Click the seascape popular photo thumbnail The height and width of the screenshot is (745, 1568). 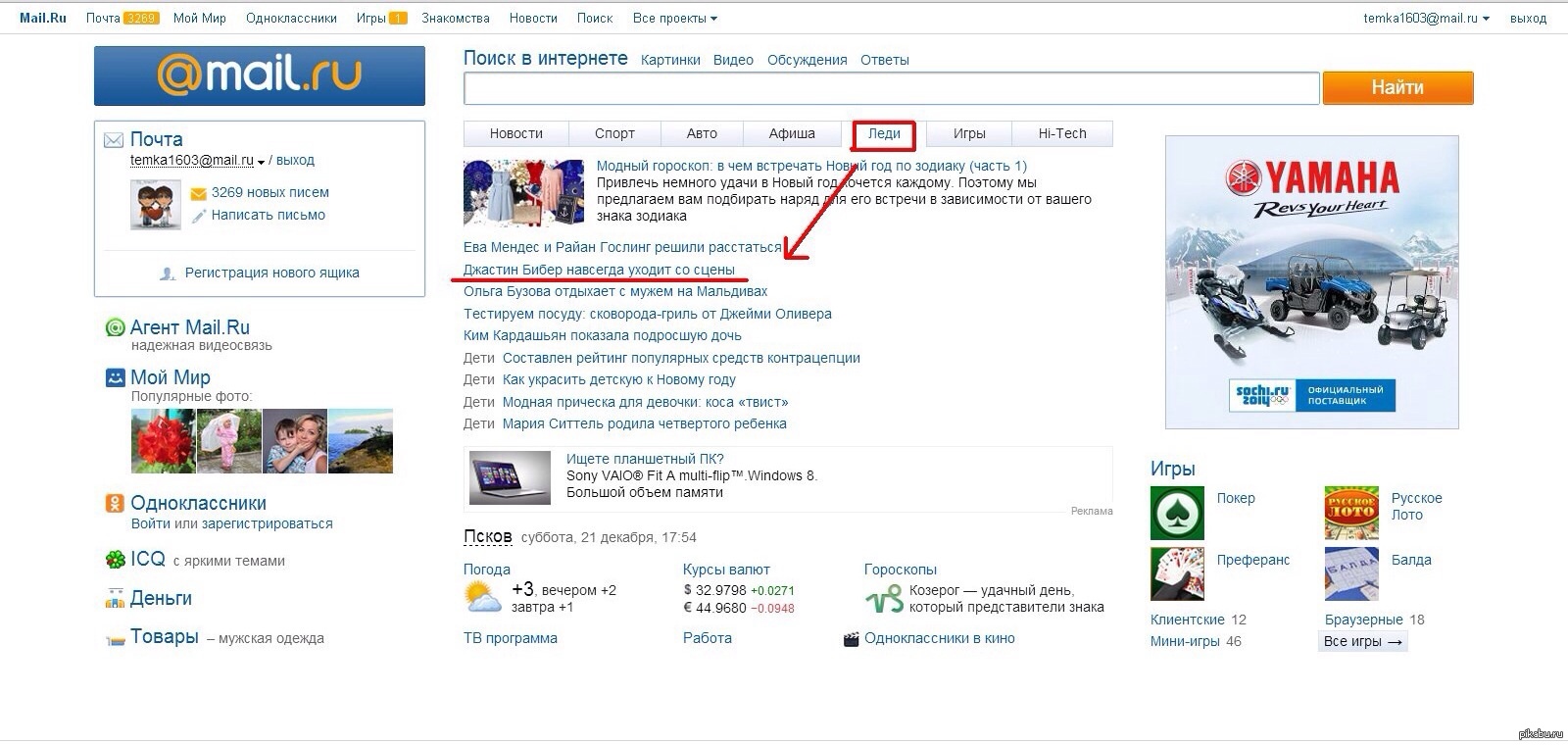pos(361,441)
